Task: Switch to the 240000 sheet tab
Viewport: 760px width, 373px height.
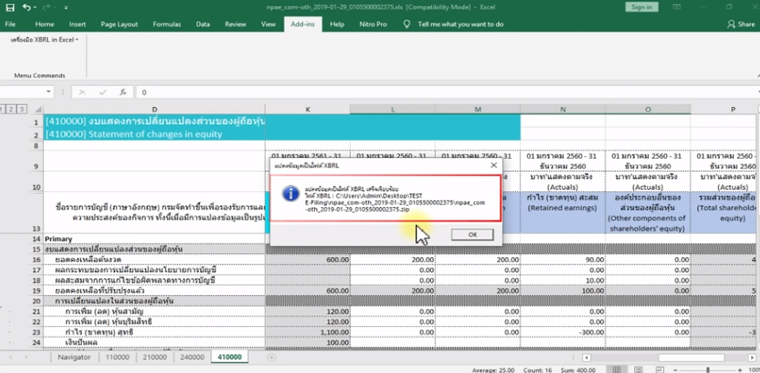Action: point(192,357)
